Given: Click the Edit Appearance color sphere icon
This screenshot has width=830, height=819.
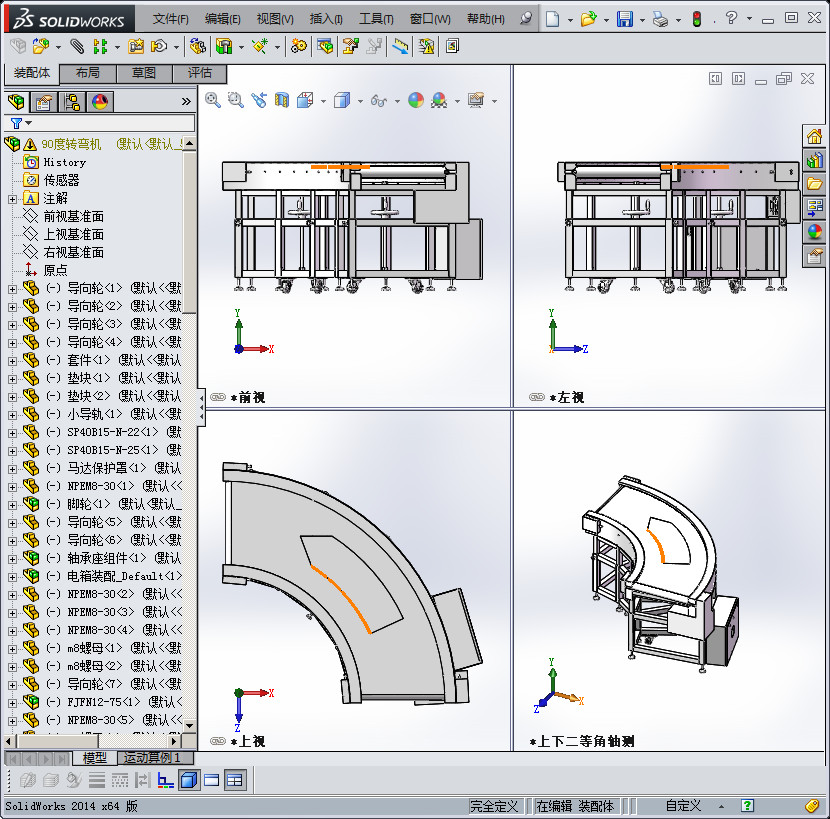Looking at the screenshot, I should pyautogui.click(x=416, y=99).
